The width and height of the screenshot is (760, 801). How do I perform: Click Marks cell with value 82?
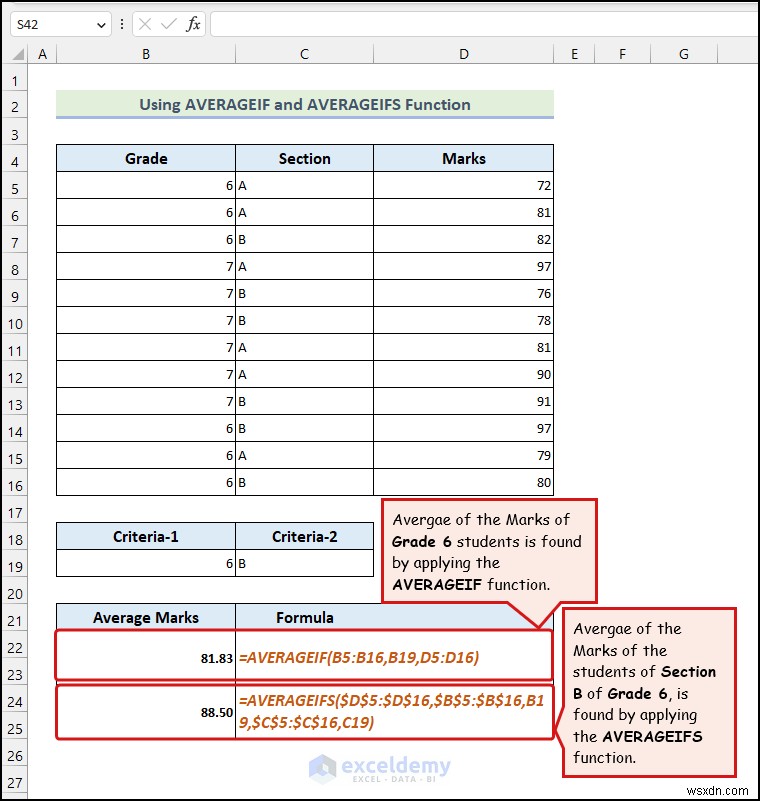point(463,240)
